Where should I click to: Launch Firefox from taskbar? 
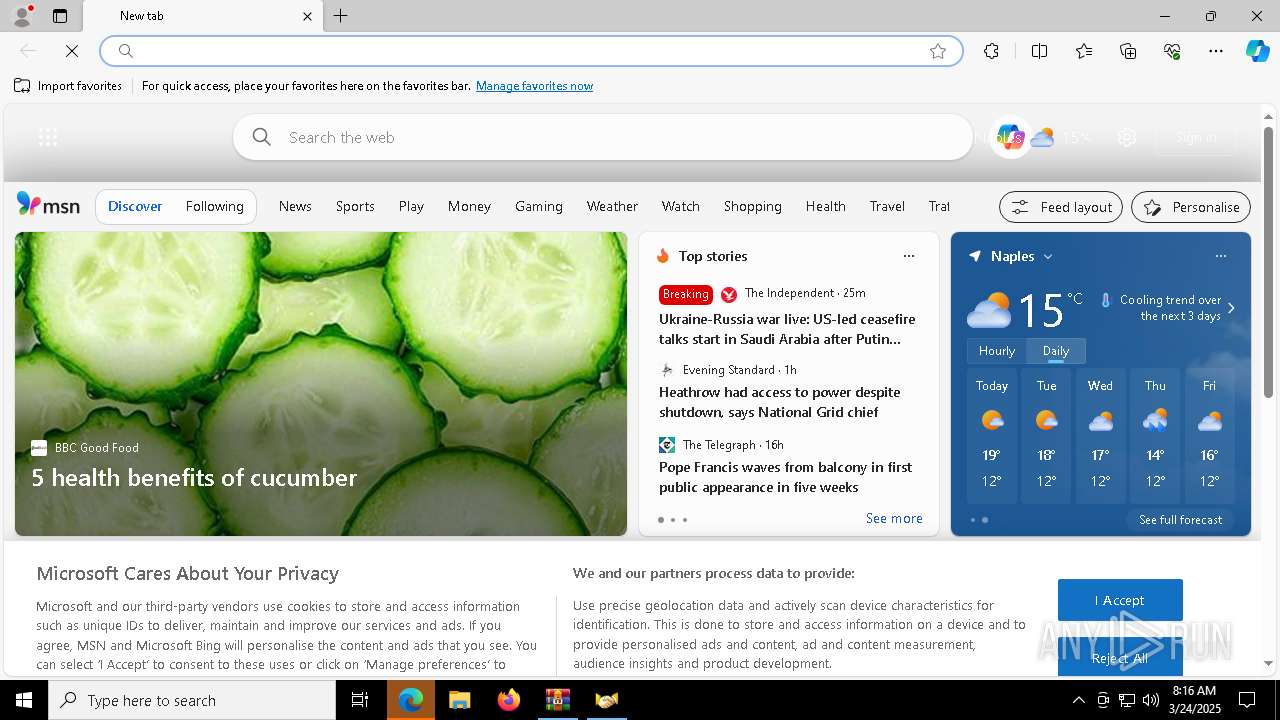[x=508, y=700]
